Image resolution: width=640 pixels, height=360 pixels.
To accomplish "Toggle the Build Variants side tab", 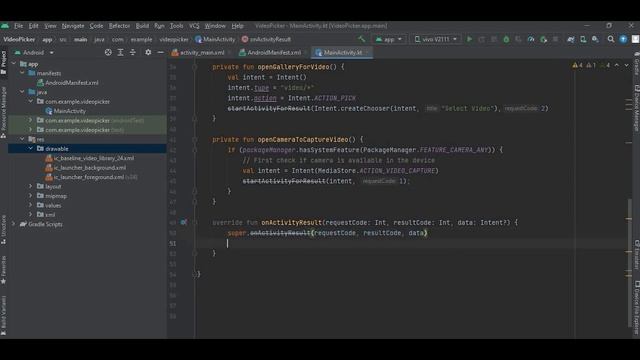I will click(x=4, y=315).
